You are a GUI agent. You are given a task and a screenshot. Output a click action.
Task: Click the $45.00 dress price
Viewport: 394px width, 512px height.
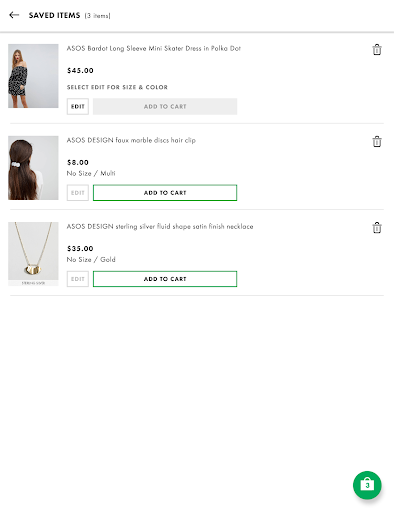(80, 71)
